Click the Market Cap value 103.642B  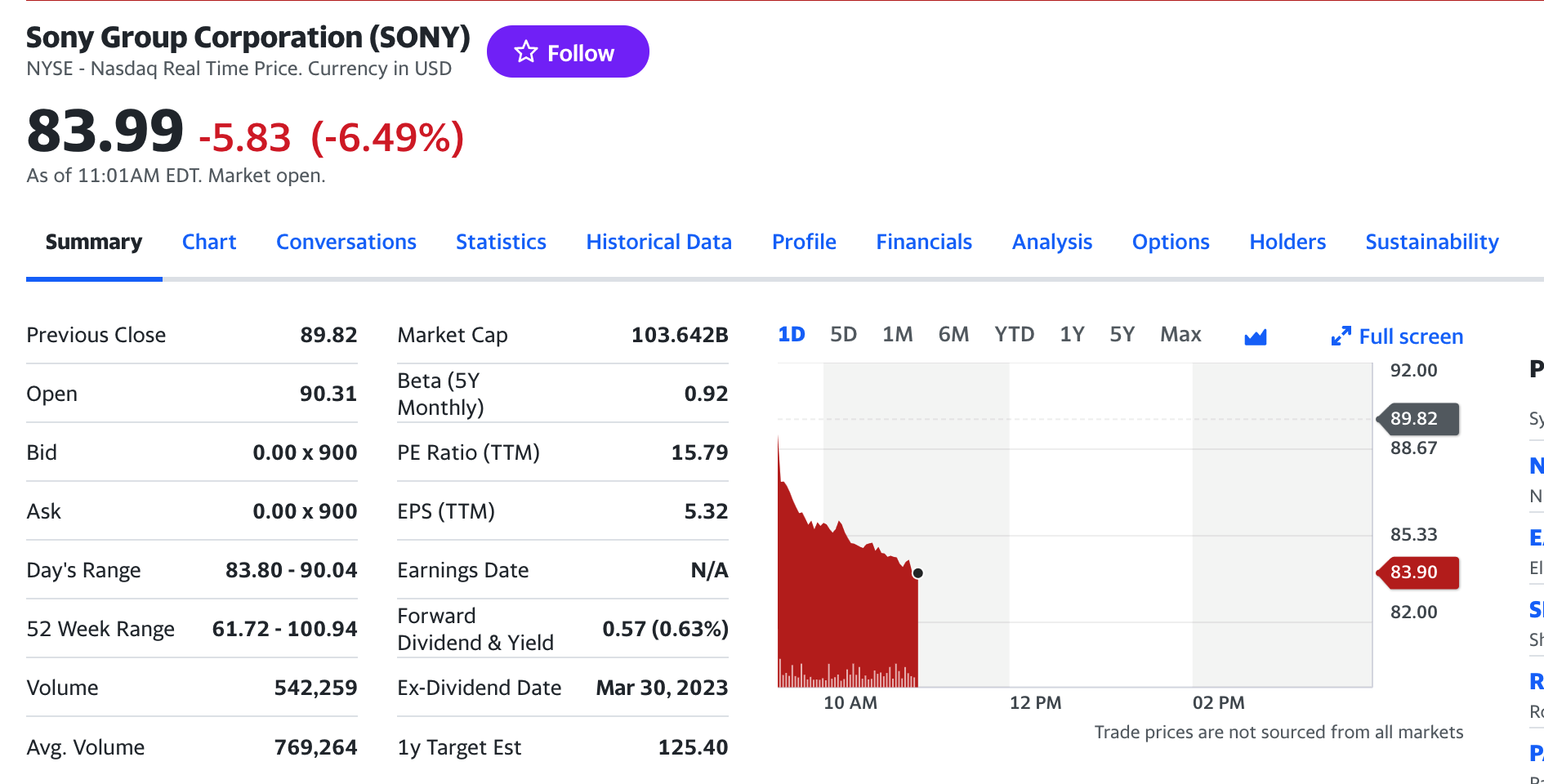[x=680, y=335]
